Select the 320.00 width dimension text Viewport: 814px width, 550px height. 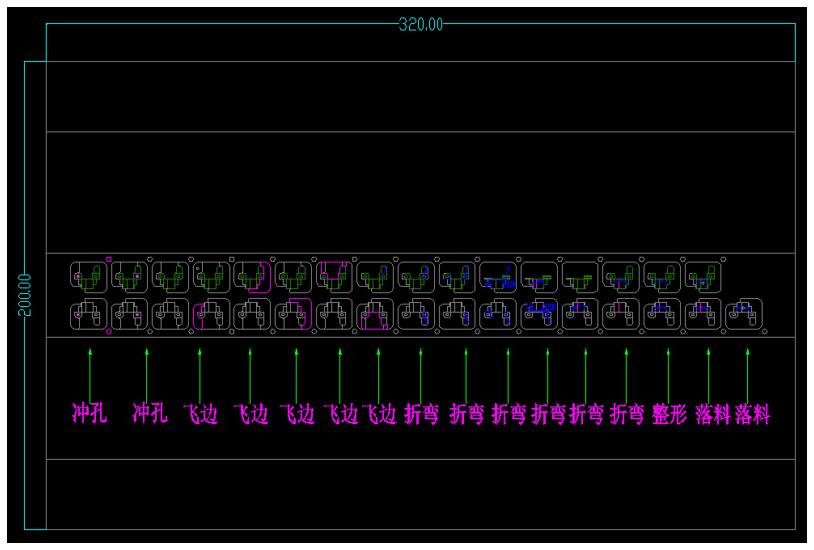(x=420, y=24)
